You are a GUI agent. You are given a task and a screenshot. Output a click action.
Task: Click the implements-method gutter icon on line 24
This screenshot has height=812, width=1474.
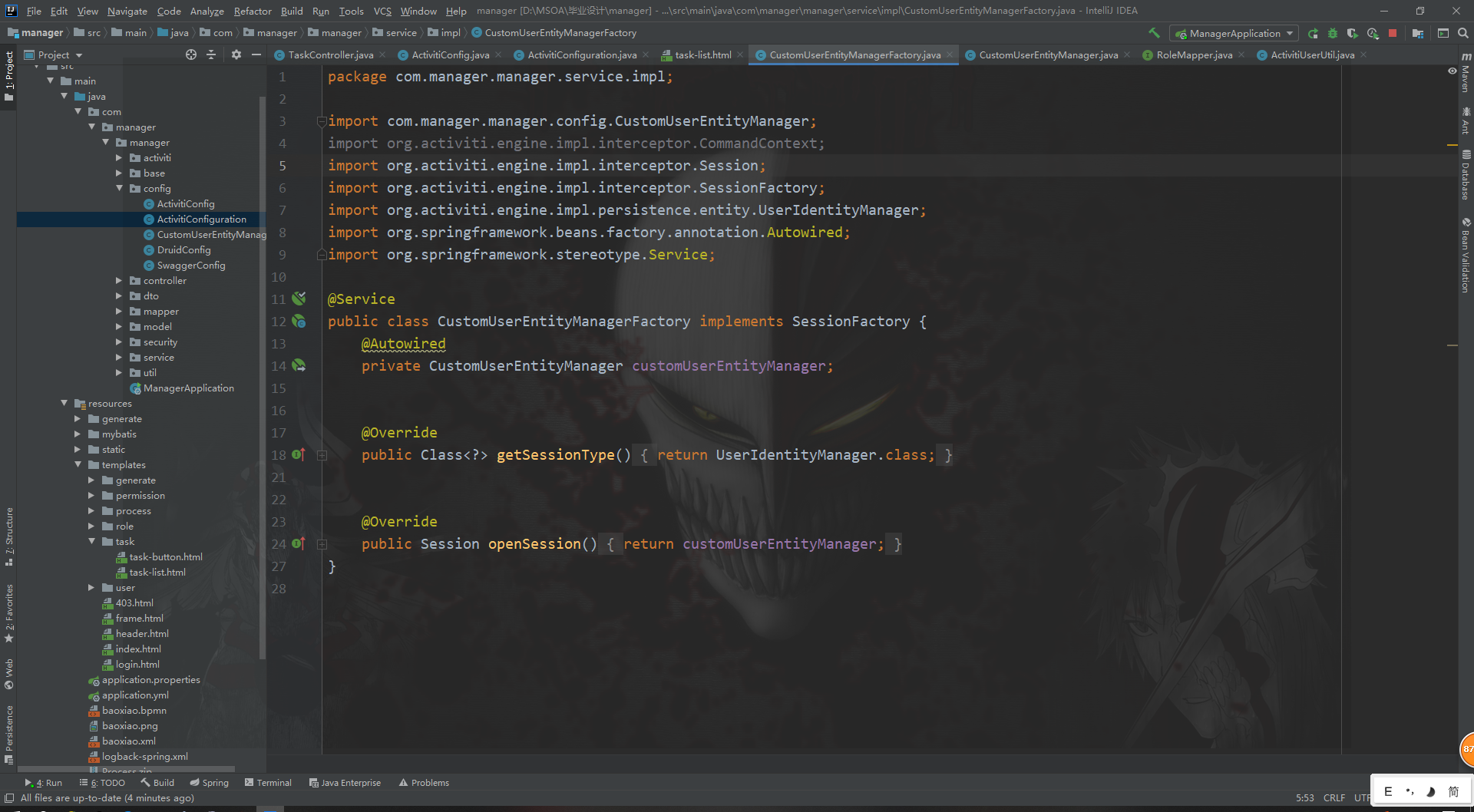tap(299, 543)
